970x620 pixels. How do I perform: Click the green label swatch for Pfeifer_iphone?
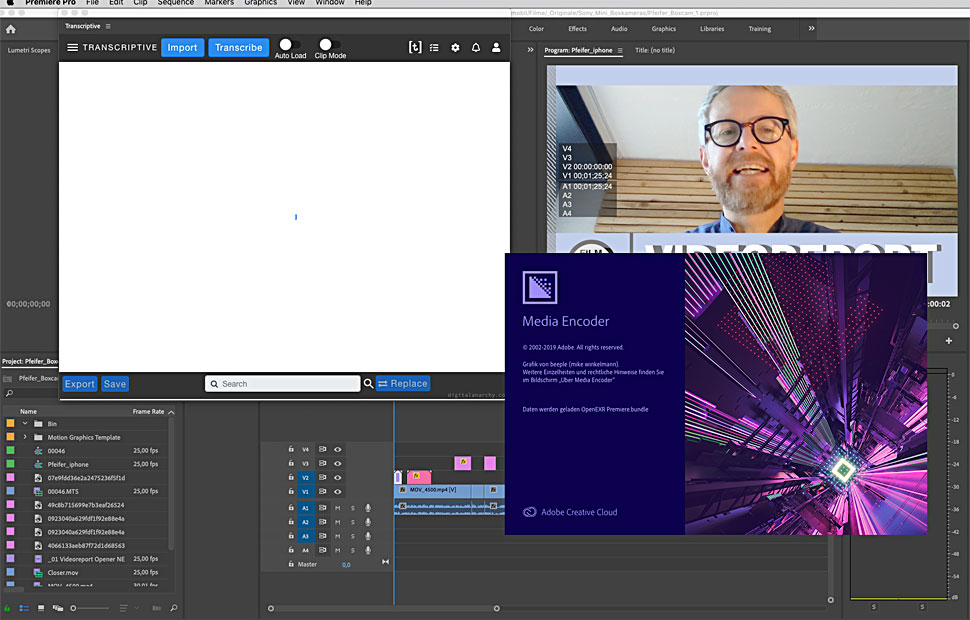click(x=11, y=464)
